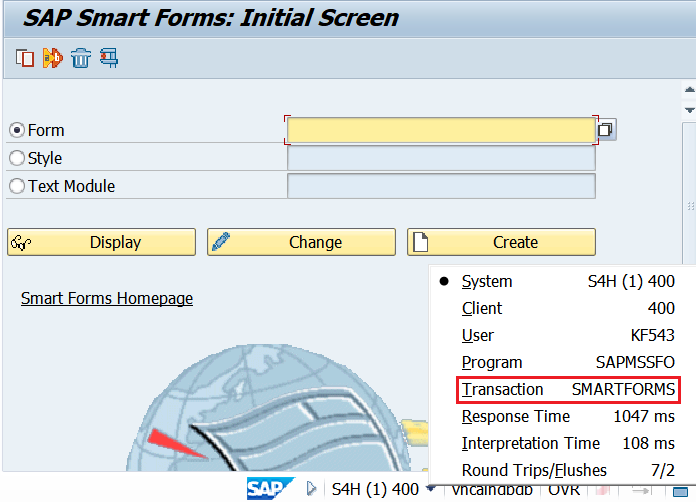Click into the Style name input field
The height and width of the screenshot is (502, 696).
click(x=441, y=158)
